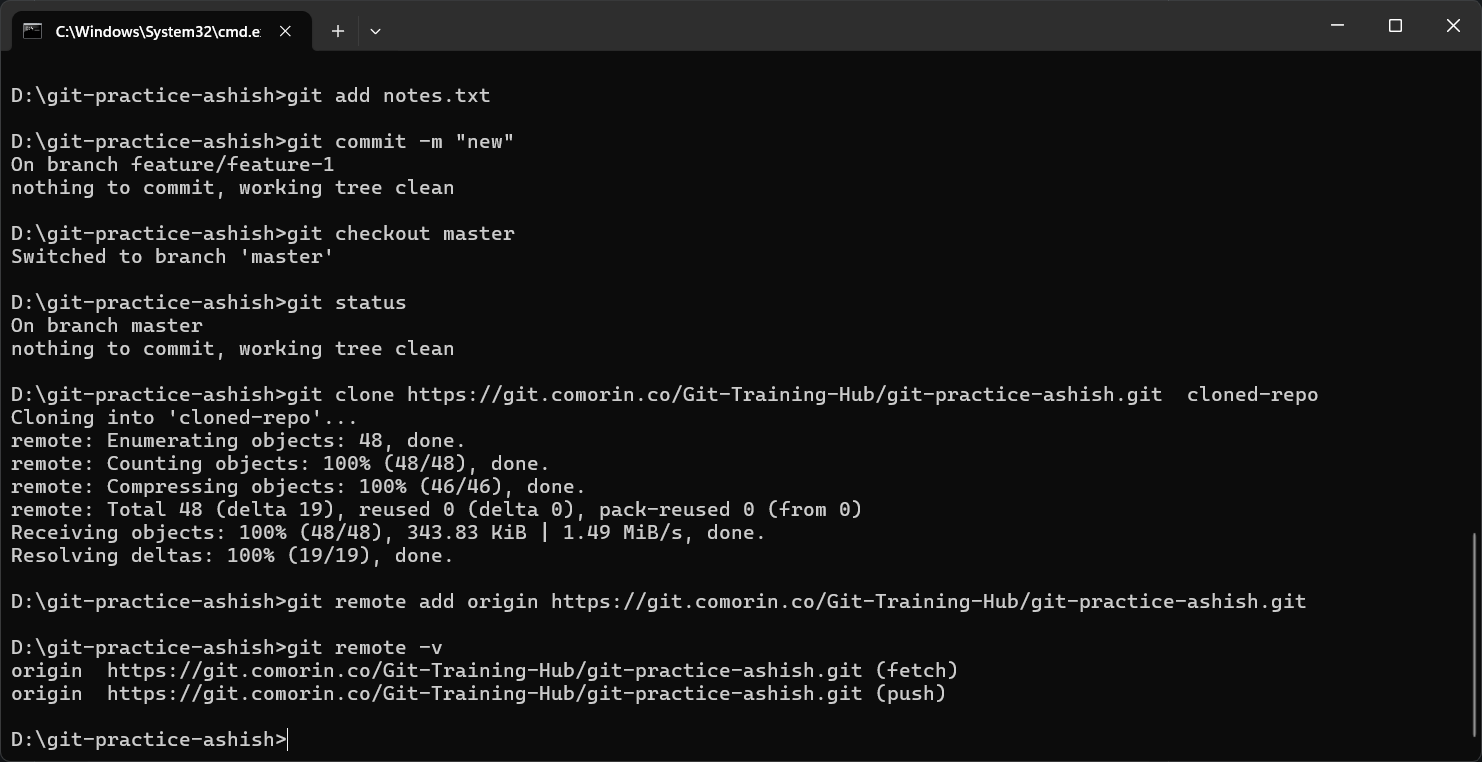Image resolution: width=1482 pixels, height=762 pixels.
Task: Click the chevron icon beside the plus button
Action: click(375, 31)
